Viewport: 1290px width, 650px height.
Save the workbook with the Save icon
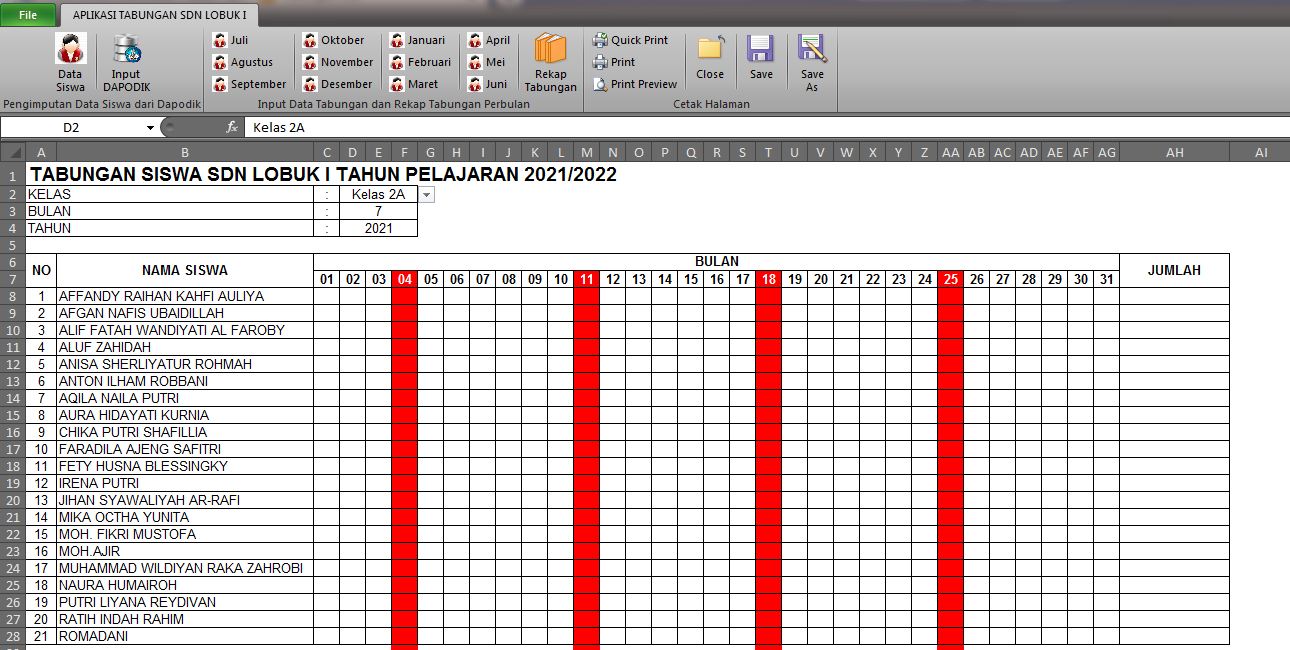[x=761, y=60]
